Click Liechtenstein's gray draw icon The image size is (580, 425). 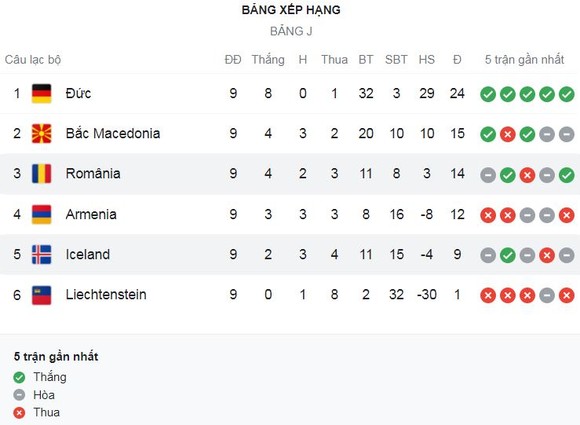[547, 296]
